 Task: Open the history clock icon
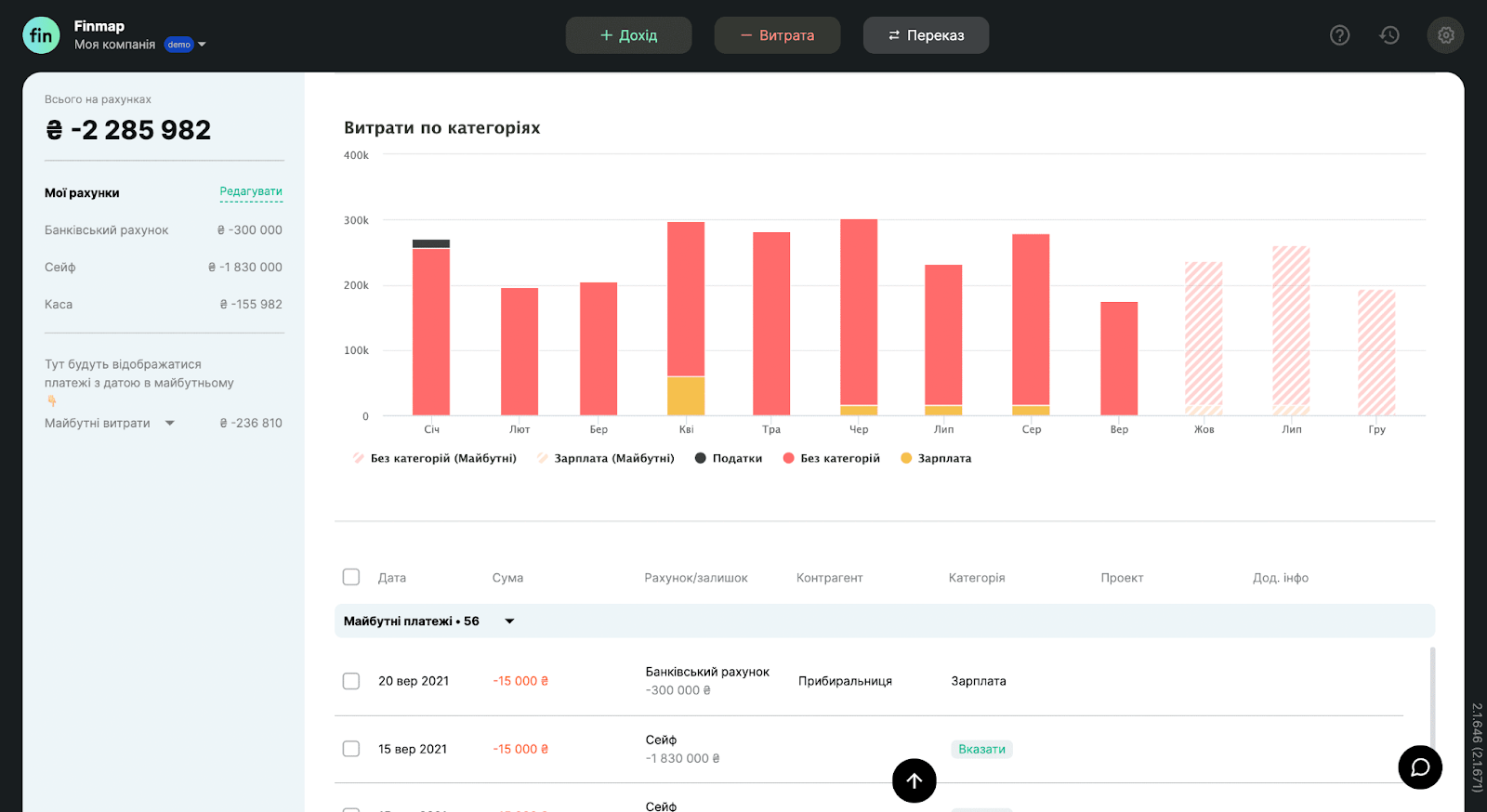(x=1389, y=35)
